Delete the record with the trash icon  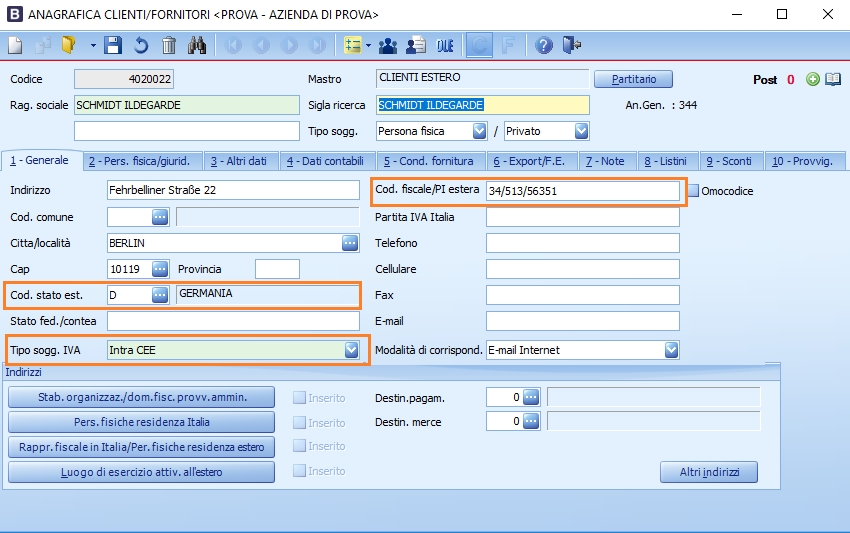(x=169, y=45)
